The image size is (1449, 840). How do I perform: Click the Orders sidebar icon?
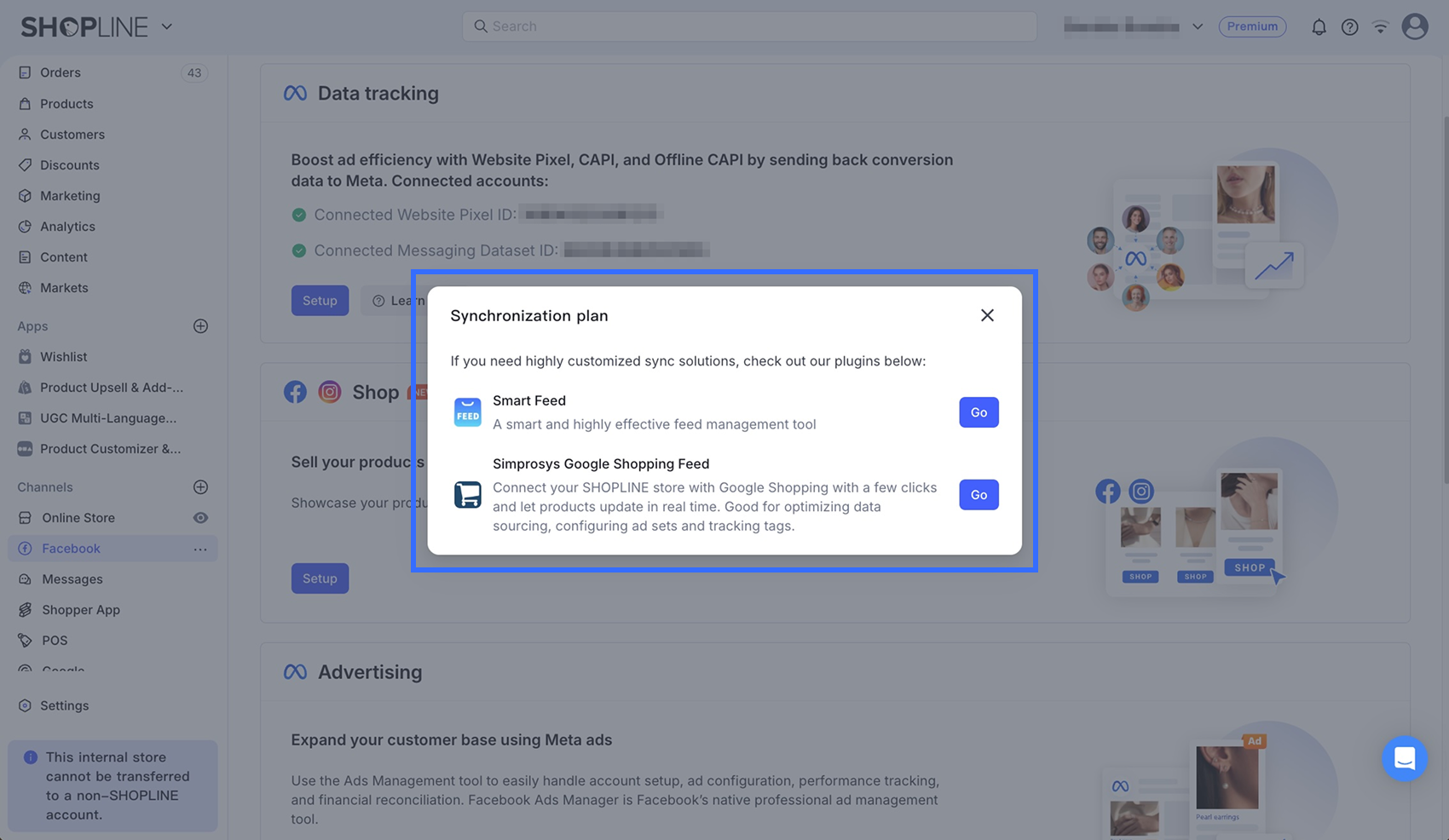[25, 72]
